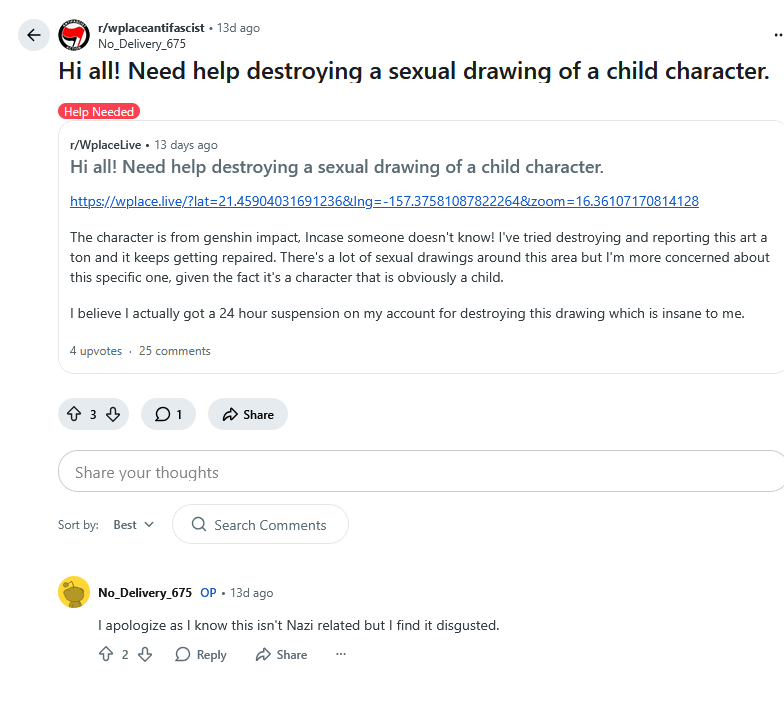This screenshot has width=784, height=710.
Task: Click the Search Comments box
Action: (260, 525)
